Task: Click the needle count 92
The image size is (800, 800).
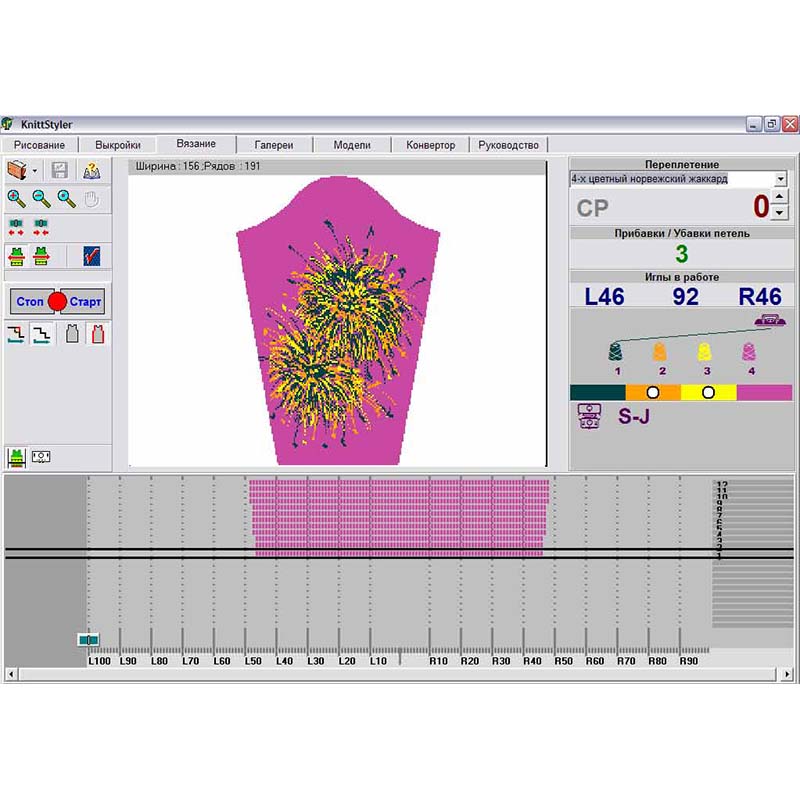Action: [x=685, y=296]
